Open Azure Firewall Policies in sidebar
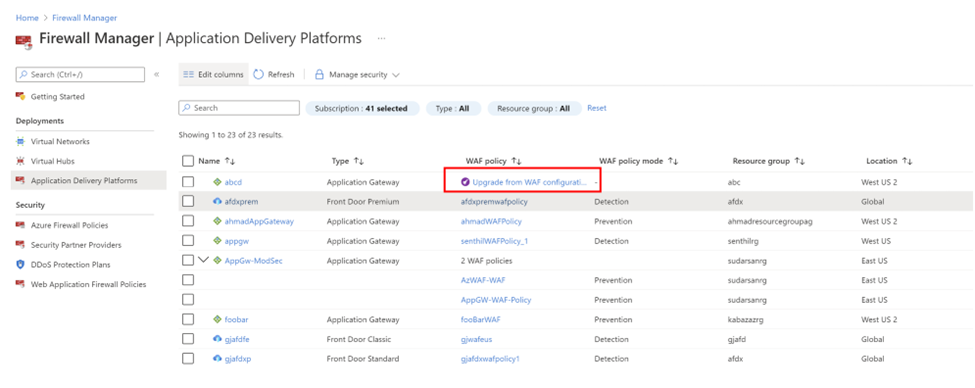This screenshot has height=388, width=975. tap(69, 225)
